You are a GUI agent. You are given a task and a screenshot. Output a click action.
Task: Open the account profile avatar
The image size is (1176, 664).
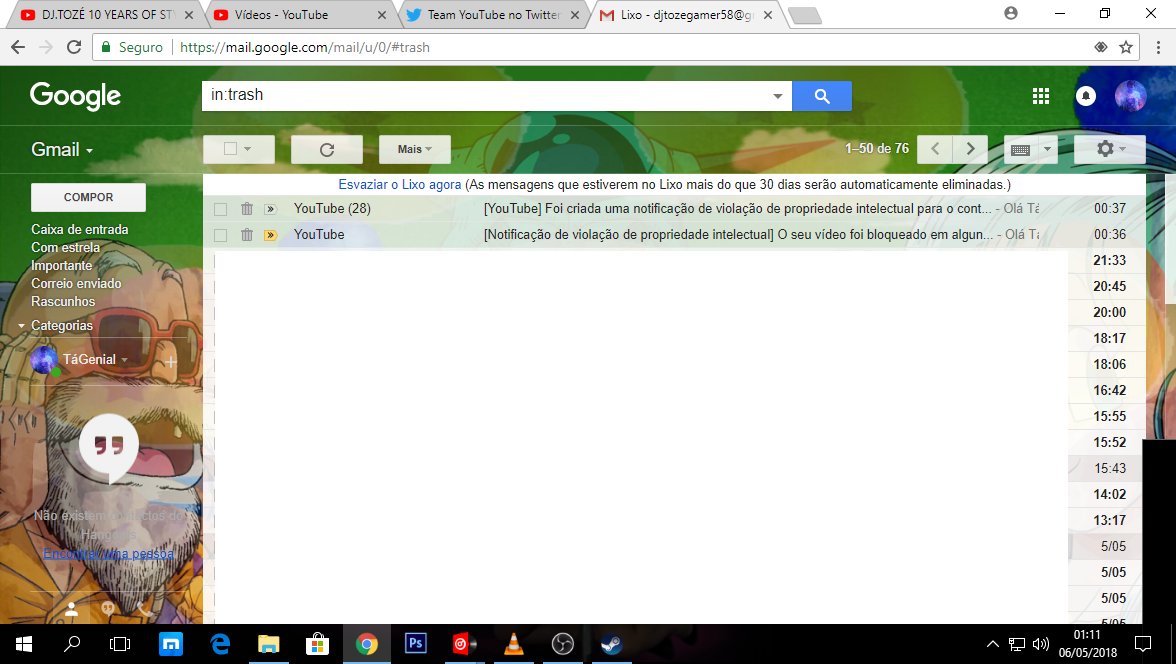(x=1130, y=96)
